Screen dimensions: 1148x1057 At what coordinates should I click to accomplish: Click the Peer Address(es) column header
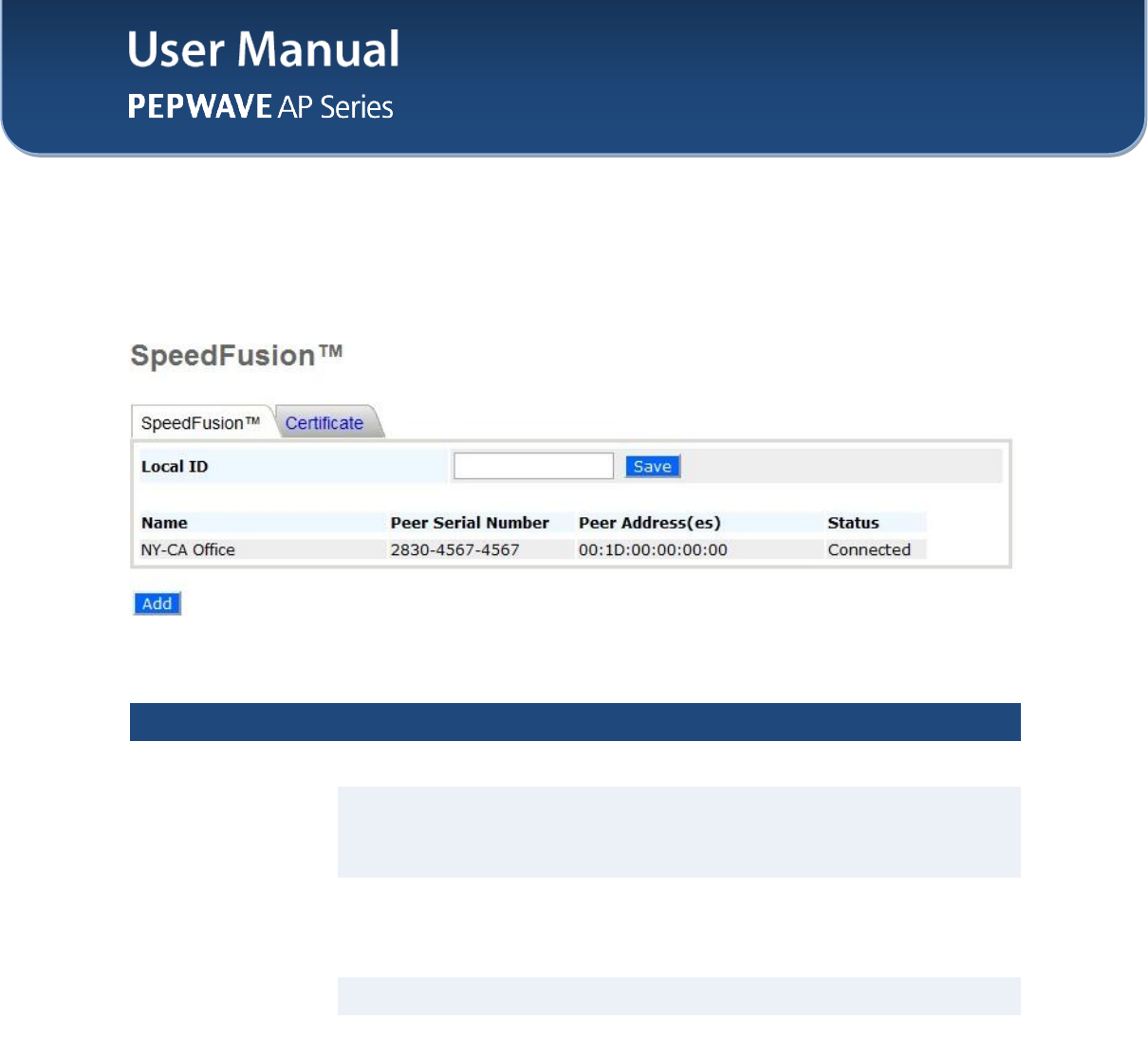650,523
